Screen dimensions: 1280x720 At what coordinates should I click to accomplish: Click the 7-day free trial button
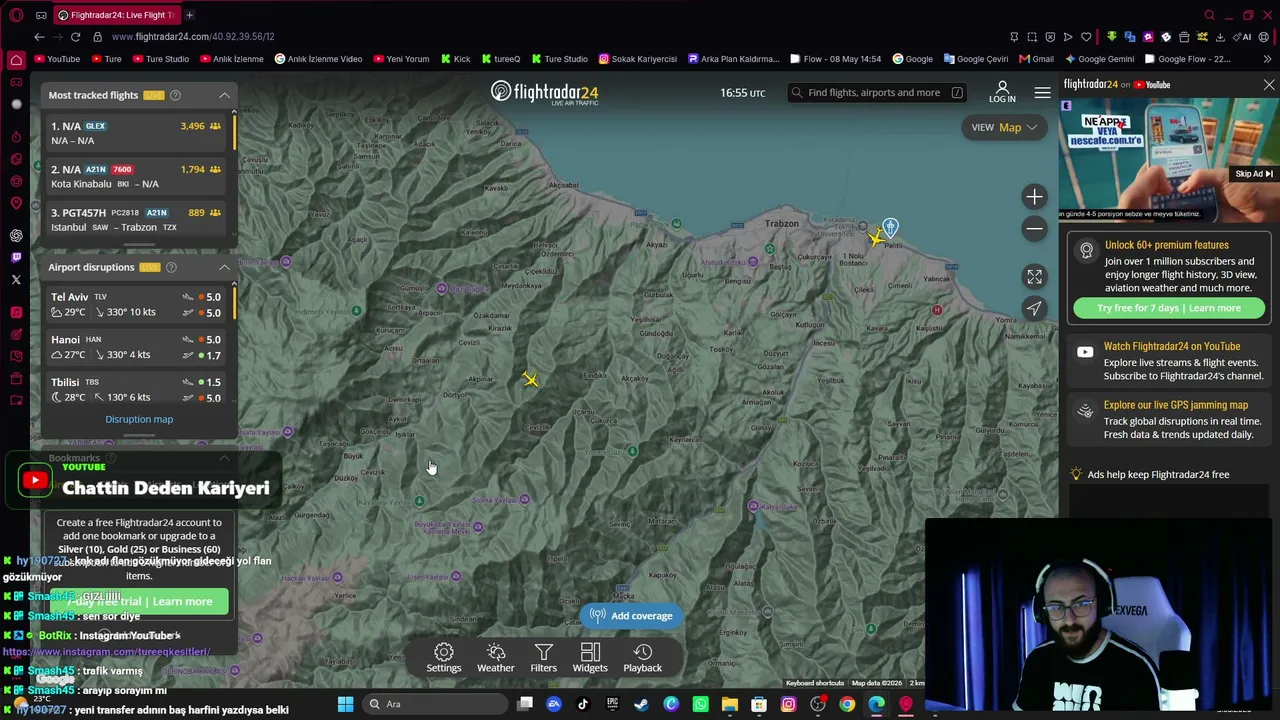pos(140,601)
